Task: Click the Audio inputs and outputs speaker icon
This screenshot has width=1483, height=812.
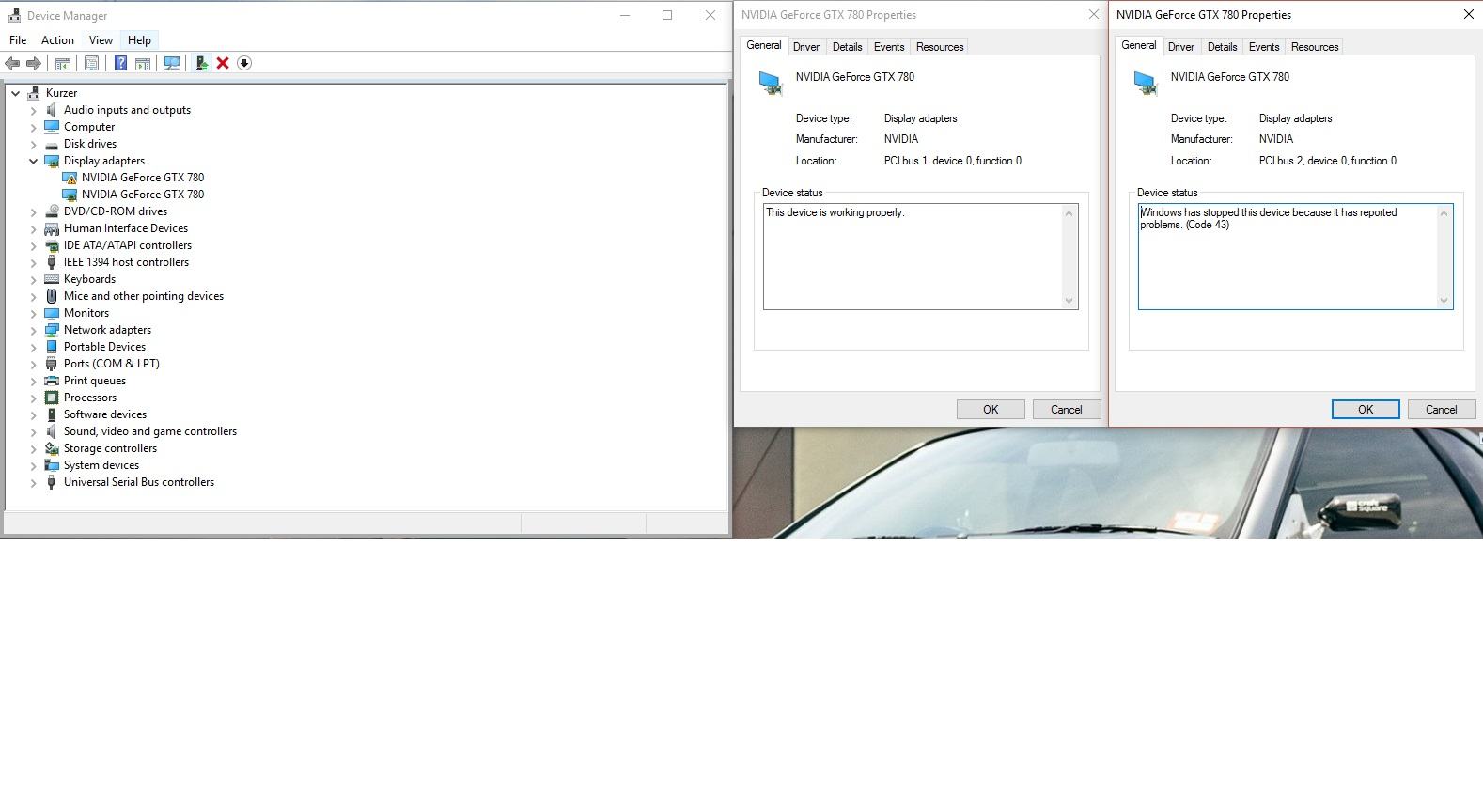Action: [x=52, y=110]
